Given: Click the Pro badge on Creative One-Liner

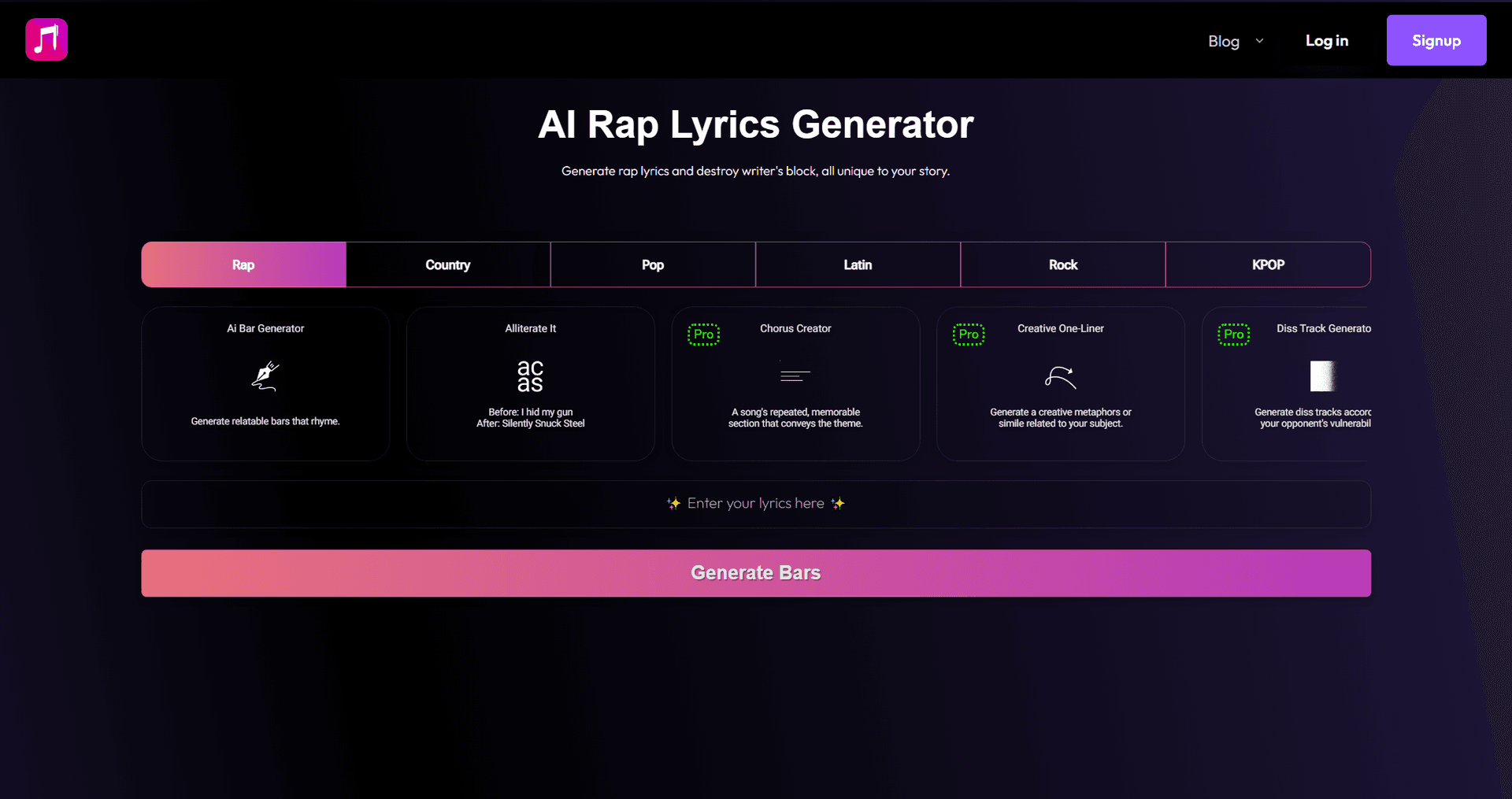Looking at the screenshot, I should [969, 334].
